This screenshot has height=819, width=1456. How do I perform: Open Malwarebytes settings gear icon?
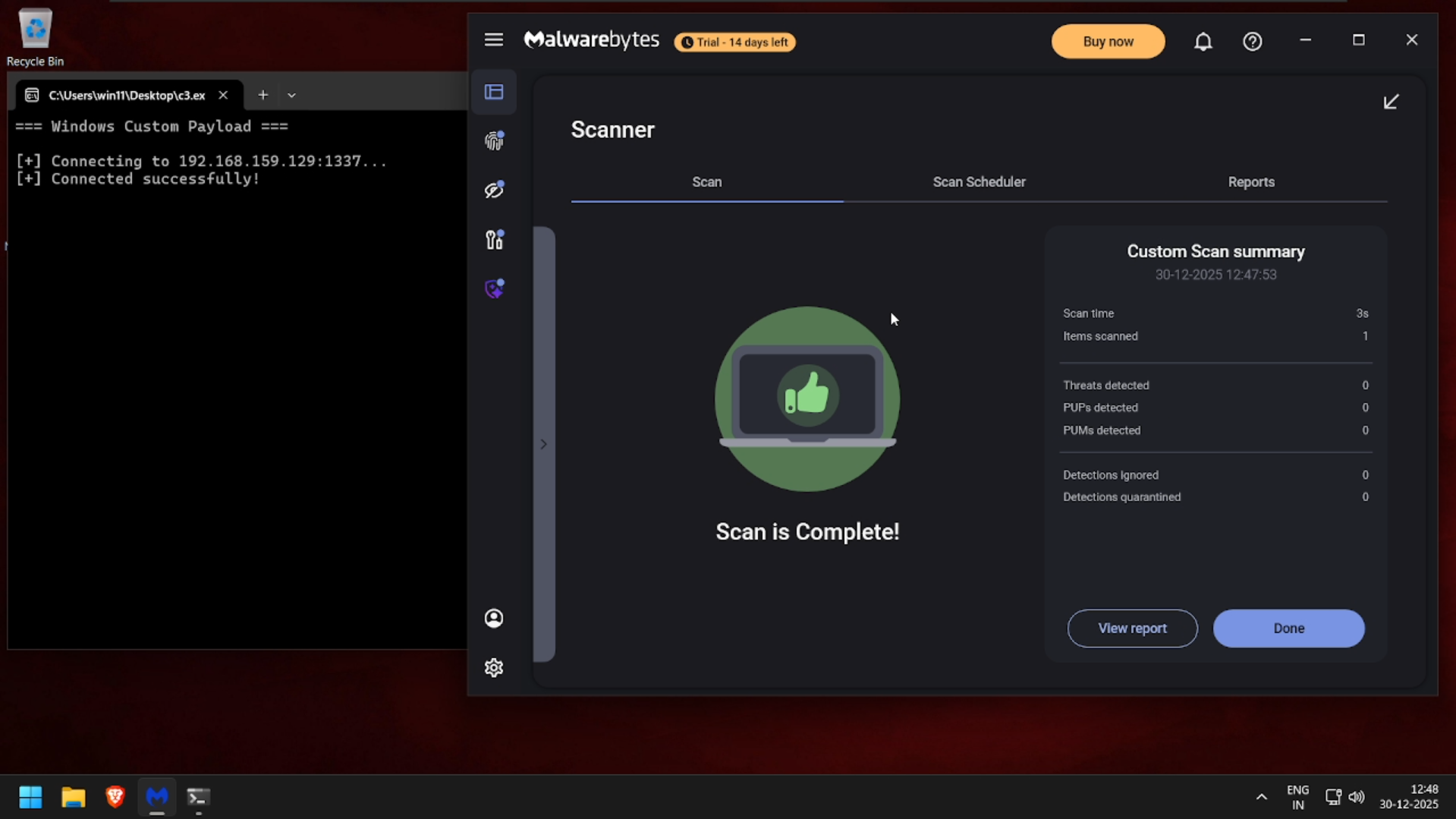coord(493,667)
